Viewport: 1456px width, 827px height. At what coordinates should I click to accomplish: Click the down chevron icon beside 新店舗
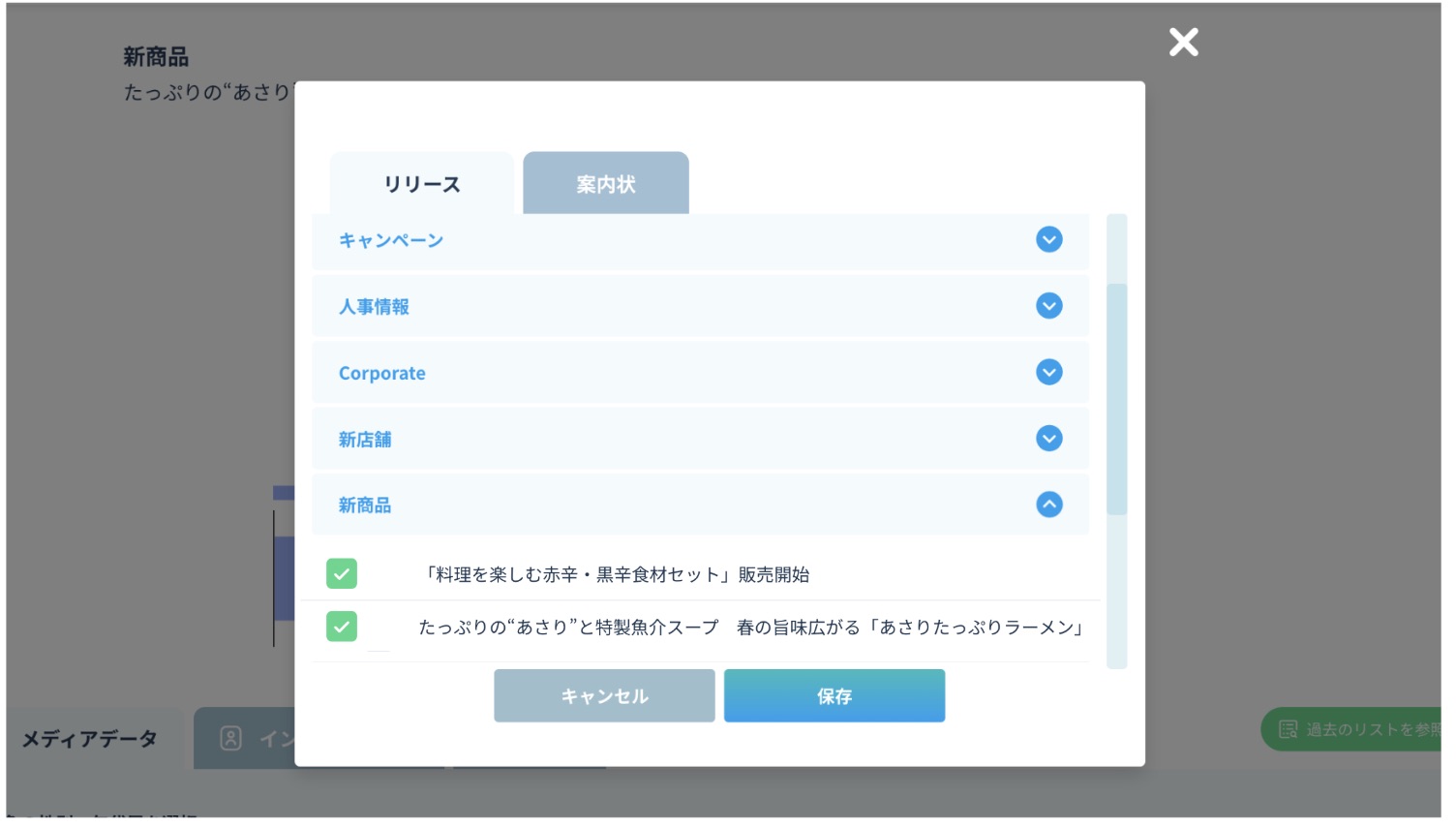click(x=1048, y=439)
